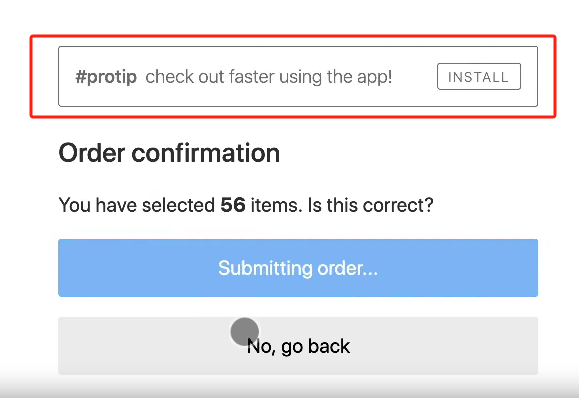Screen dimensions: 579x398
Task: Click the 'back' word on the gray button
Action: 329,346
